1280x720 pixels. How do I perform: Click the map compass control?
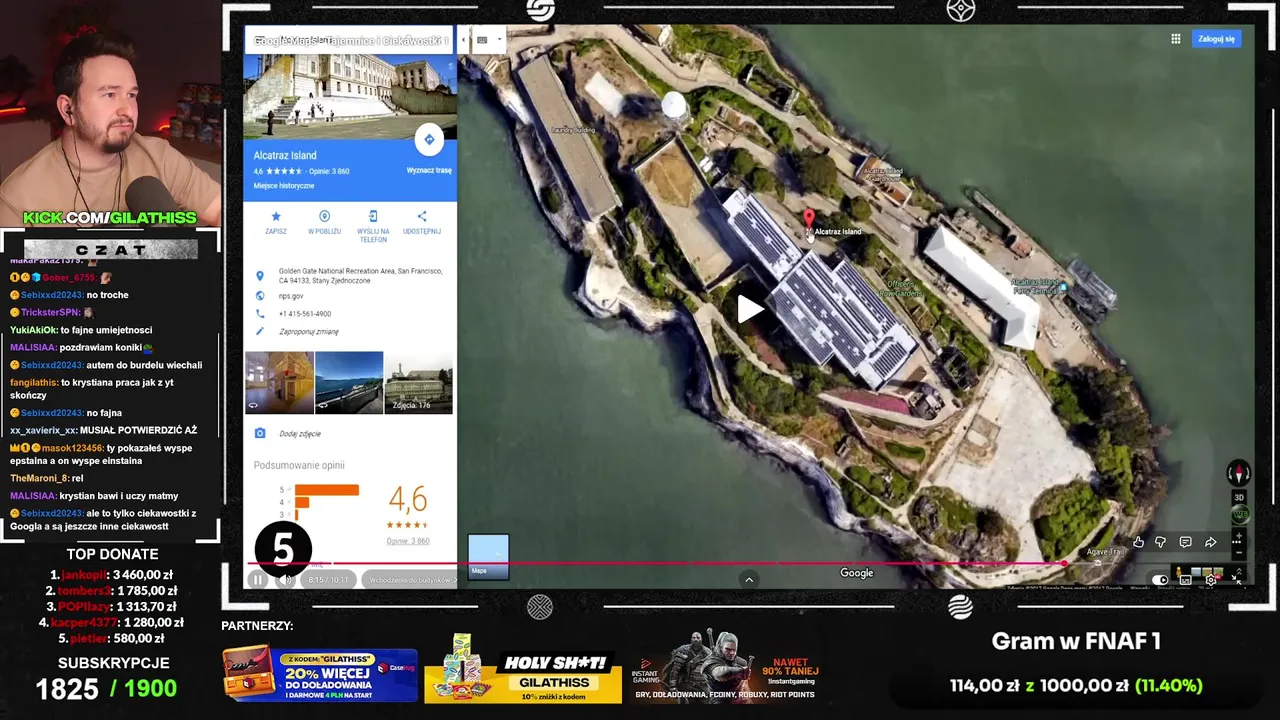tap(1238, 474)
